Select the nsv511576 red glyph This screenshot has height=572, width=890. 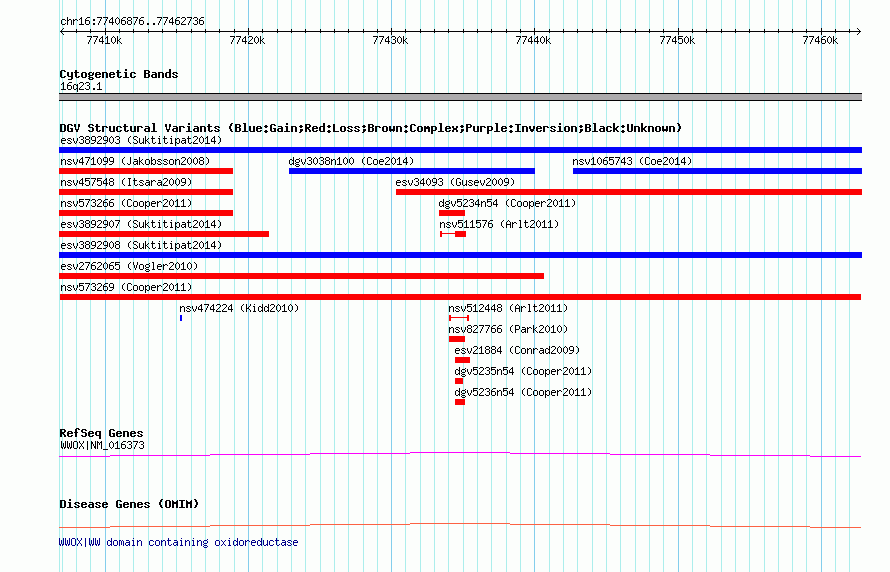(x=453, y=234)
